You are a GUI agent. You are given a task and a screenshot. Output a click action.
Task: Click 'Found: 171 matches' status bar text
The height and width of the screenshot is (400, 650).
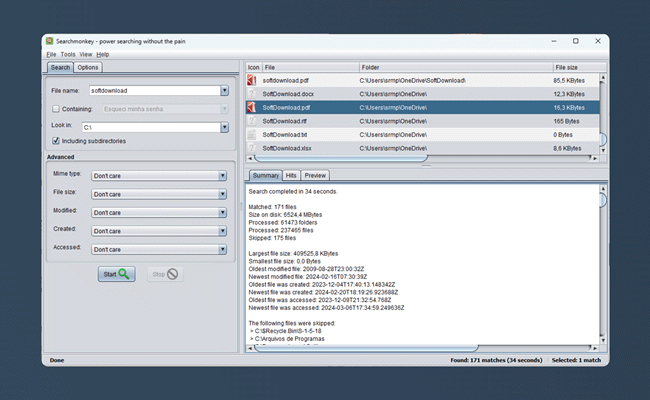pyautogui.click(x=496, y=360)
